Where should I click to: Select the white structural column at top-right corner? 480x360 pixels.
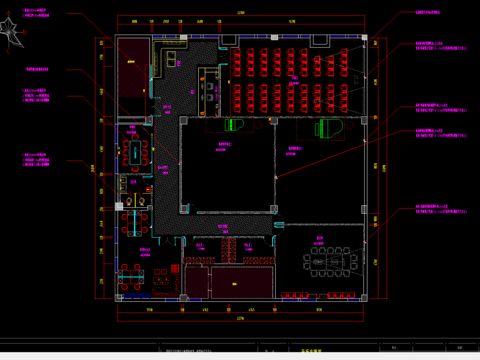coord(364,37)
